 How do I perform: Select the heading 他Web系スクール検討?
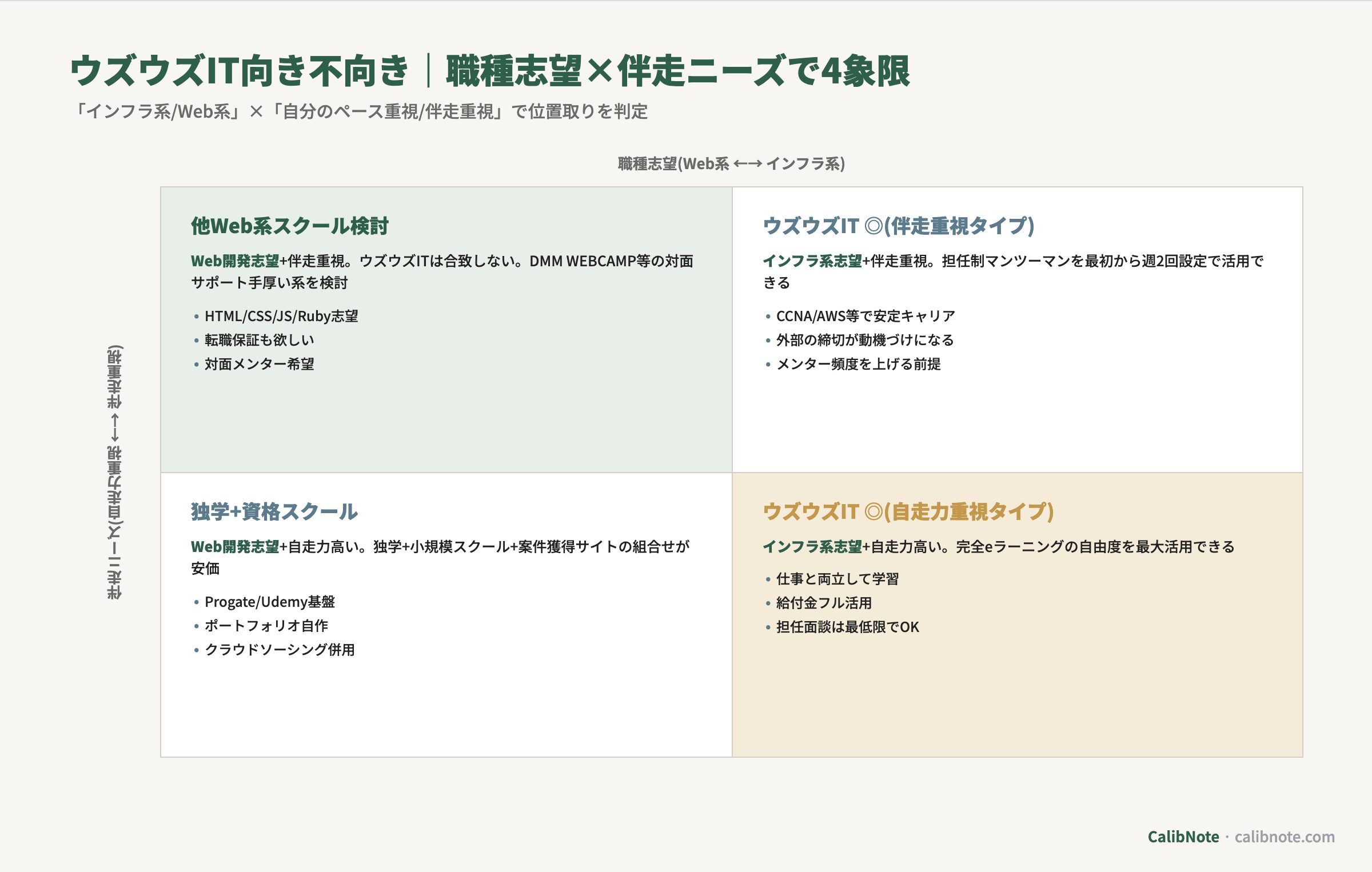[x=290, y=226]
